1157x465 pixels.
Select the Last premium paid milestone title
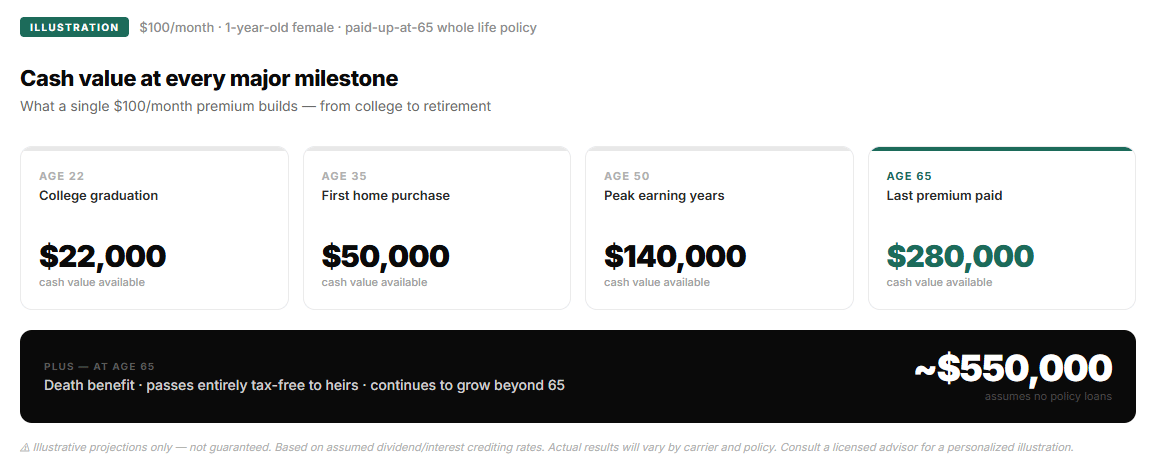[944, 196]
